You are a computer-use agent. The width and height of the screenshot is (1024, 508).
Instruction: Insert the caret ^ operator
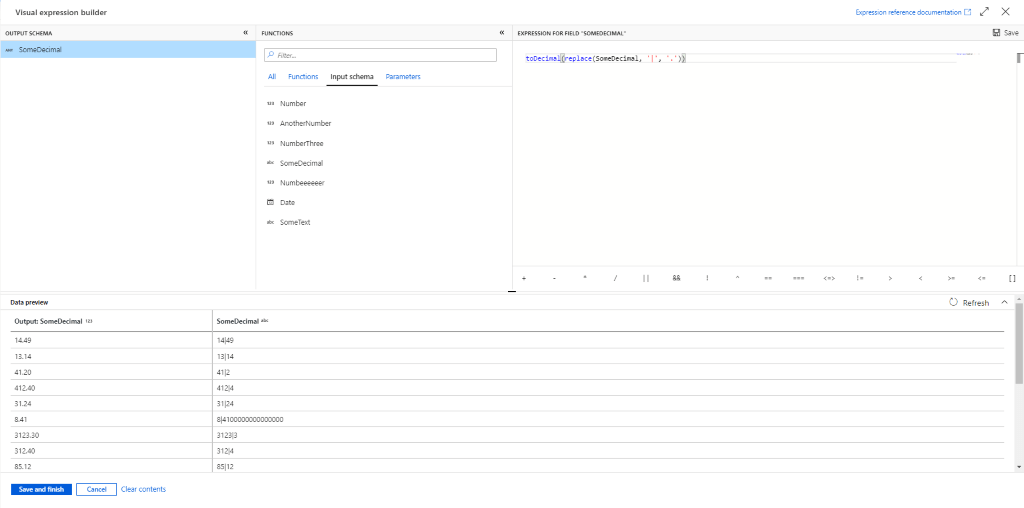[737, 278]
